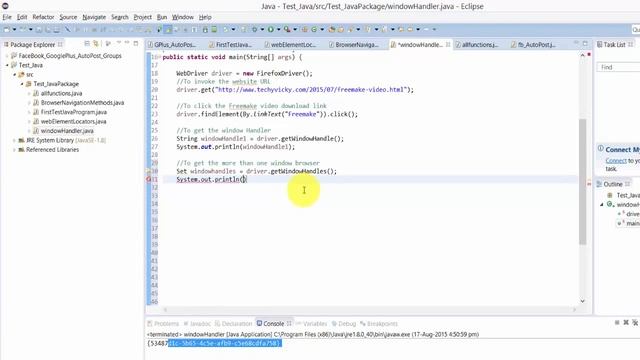Collapse the Test_Java project node
The width and height of the screenshot is (640, 360).
(x=7, y=65)
